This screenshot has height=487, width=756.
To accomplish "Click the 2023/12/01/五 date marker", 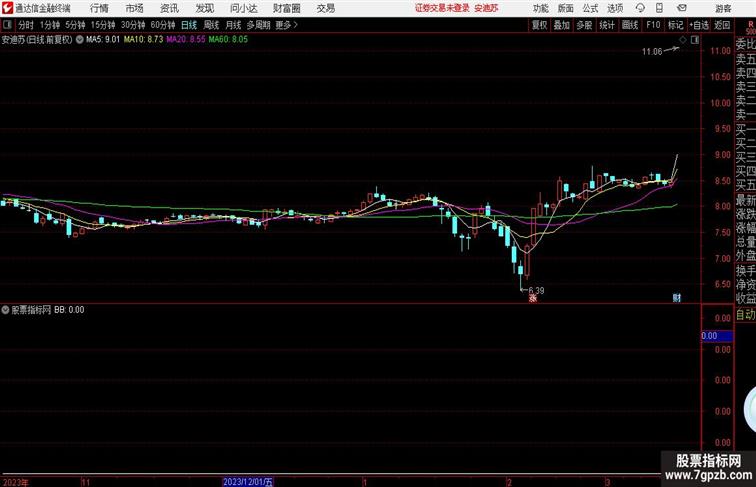I will [x=248, y=482].
